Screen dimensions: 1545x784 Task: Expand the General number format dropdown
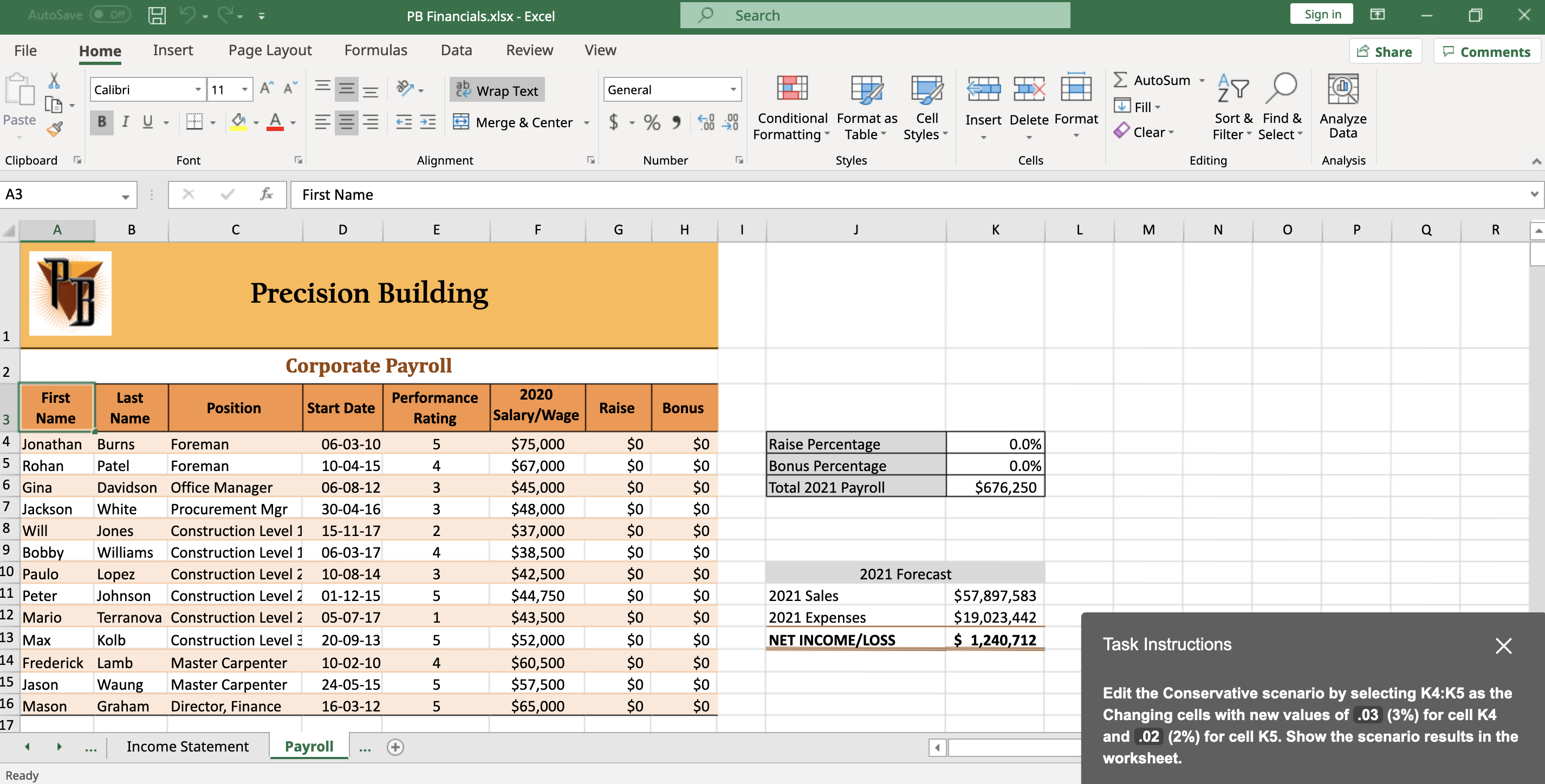coord(733,90)
